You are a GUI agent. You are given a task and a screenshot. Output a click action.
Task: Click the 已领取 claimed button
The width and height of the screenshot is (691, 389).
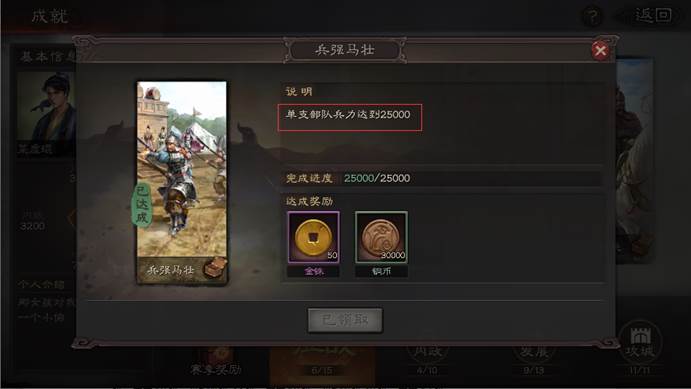point(345,320)
